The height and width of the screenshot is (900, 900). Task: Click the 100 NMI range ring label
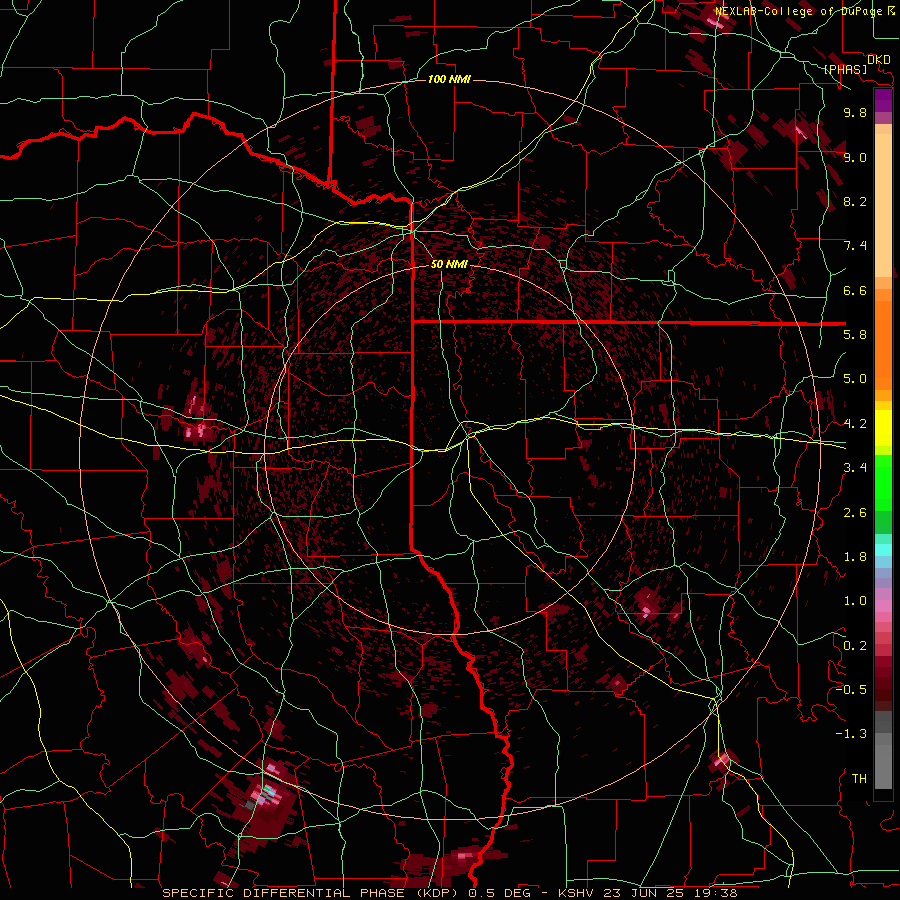[x=449, y=79]
